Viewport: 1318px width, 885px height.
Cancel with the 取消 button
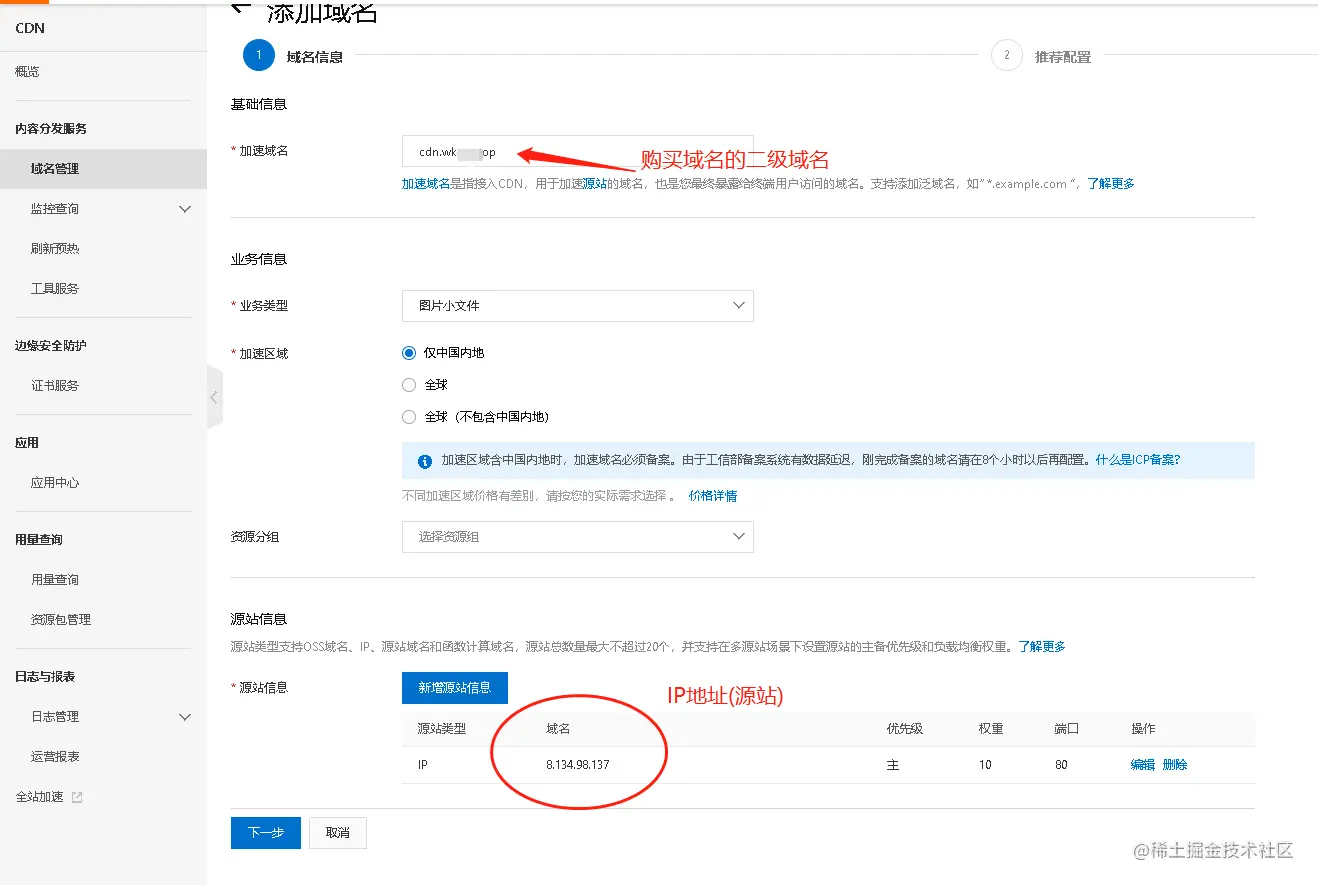click(338, 833)
